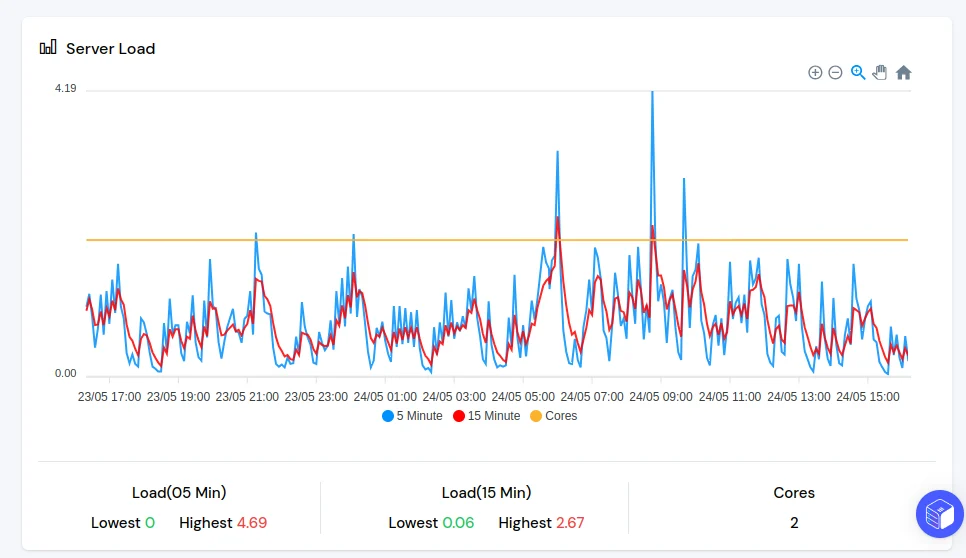
Task: Click the 5 minute lowest value 0
Action: point(150,523)
